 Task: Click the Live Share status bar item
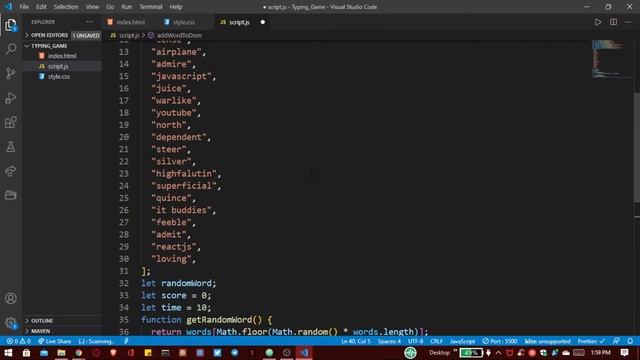[54, 341]
